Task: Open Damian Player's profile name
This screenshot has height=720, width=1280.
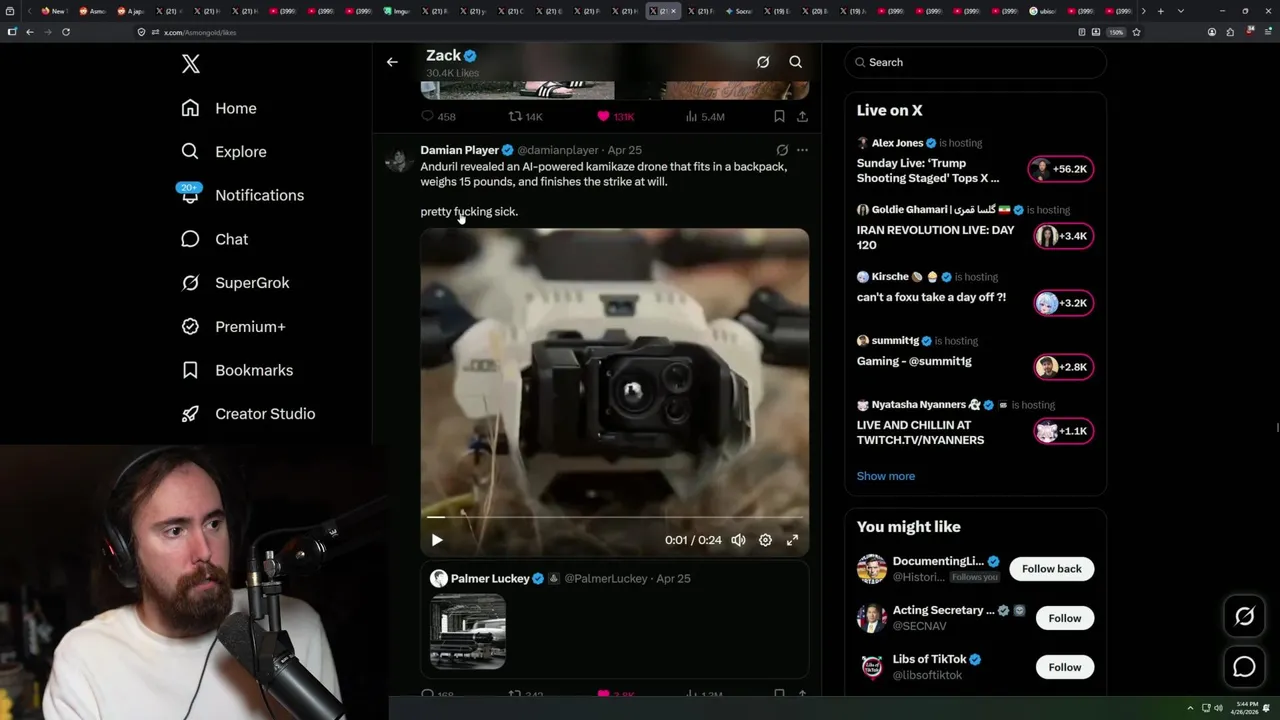Action: [459, 150]
